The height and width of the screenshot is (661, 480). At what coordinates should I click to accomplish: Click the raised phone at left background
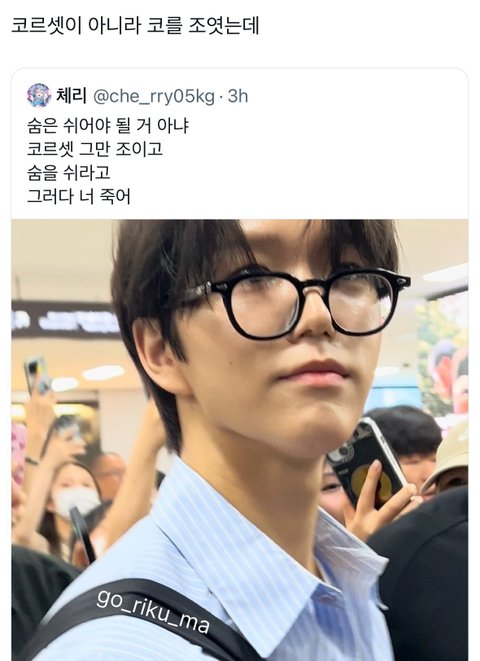(37, 375)
